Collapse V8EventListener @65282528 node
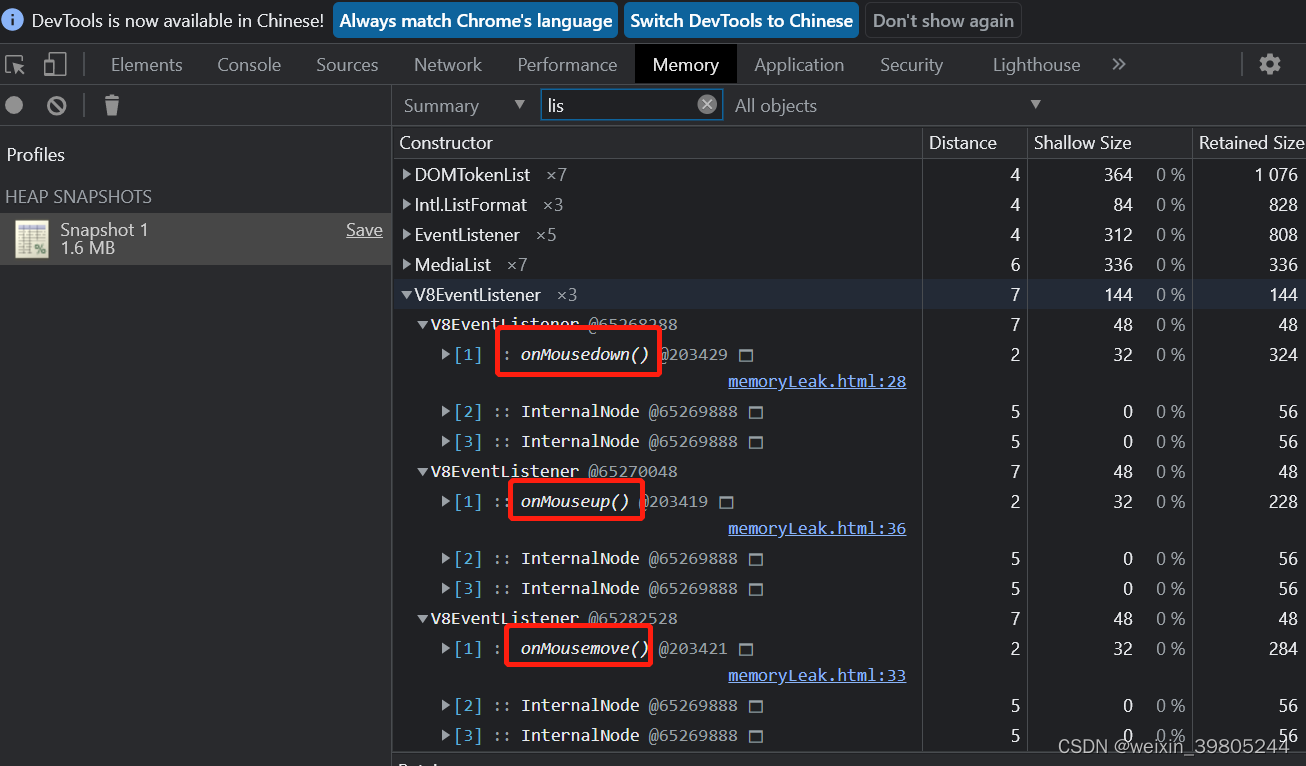This screenshot has height=766, width=1306. coord(422,619)
